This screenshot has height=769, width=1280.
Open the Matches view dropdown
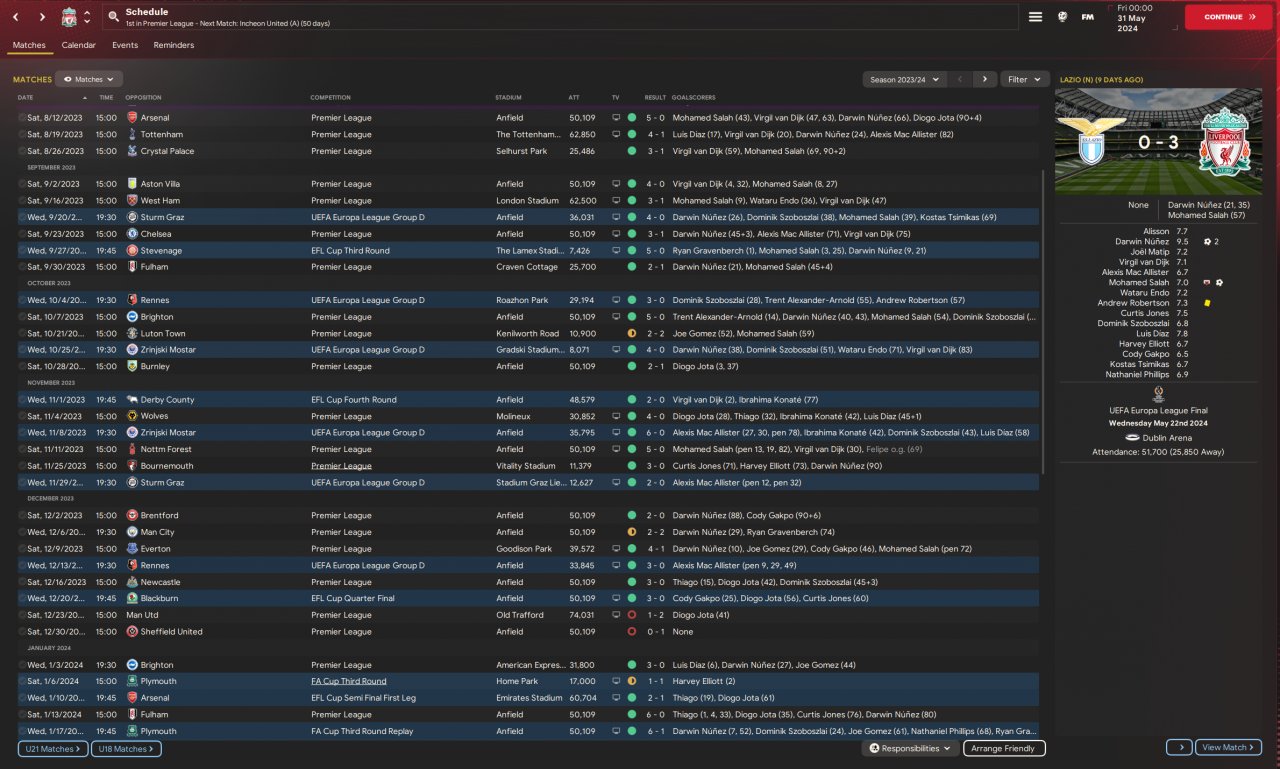coord(89,79)
